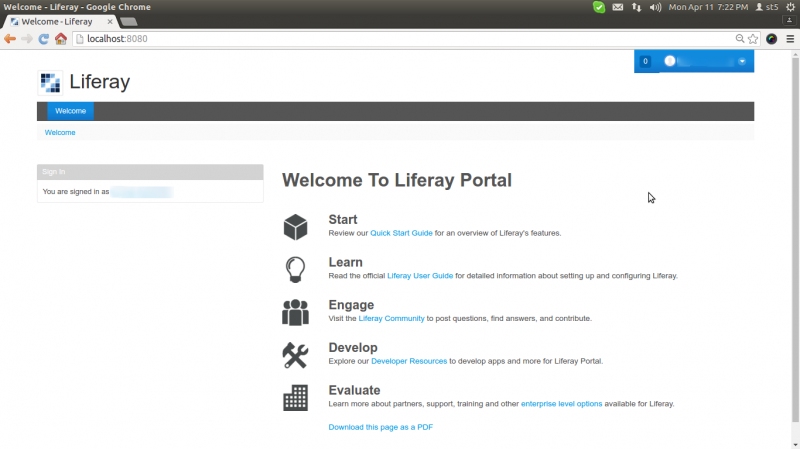This screenshot has width=800, height=449.
Task: Open the mail indicator in the top panel
Action: click(617, 7)
